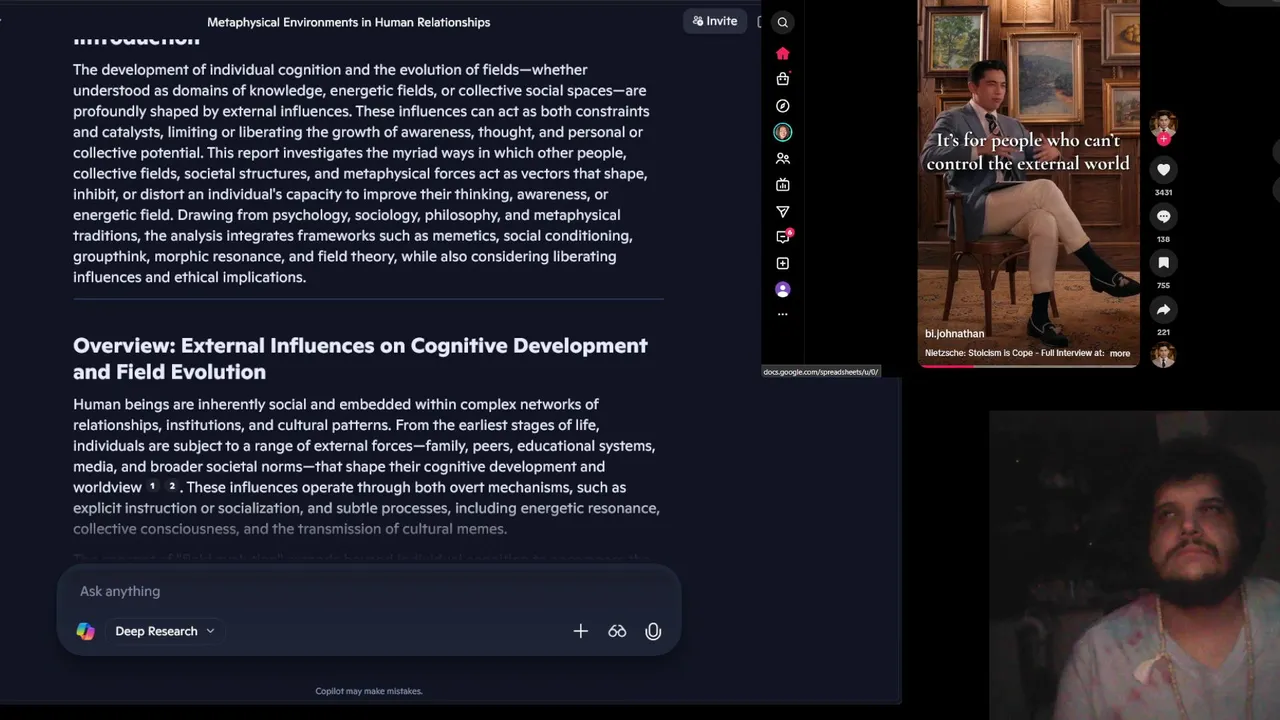Open the Friends icon in TikTok sidebar
1280x720 pixels.
783,158
